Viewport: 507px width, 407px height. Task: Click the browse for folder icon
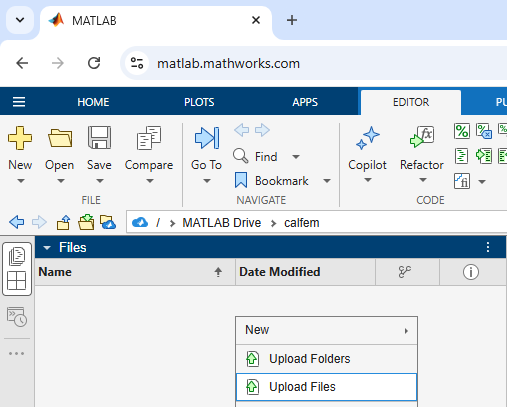[x=86, y=222]
